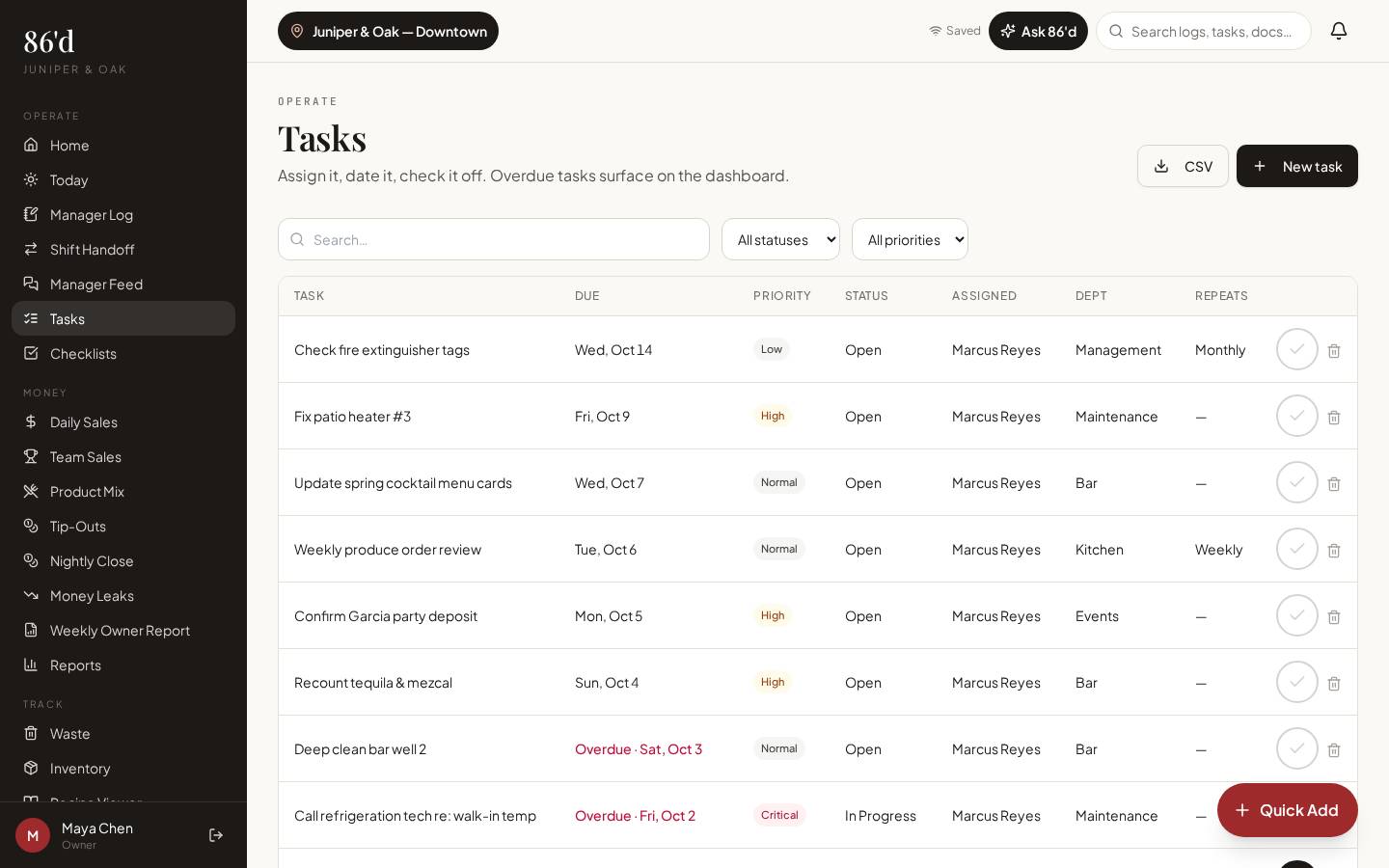Mark Check fire extinguisher tags as done
The image size is (1389, 868).
tap(1297, 349)
